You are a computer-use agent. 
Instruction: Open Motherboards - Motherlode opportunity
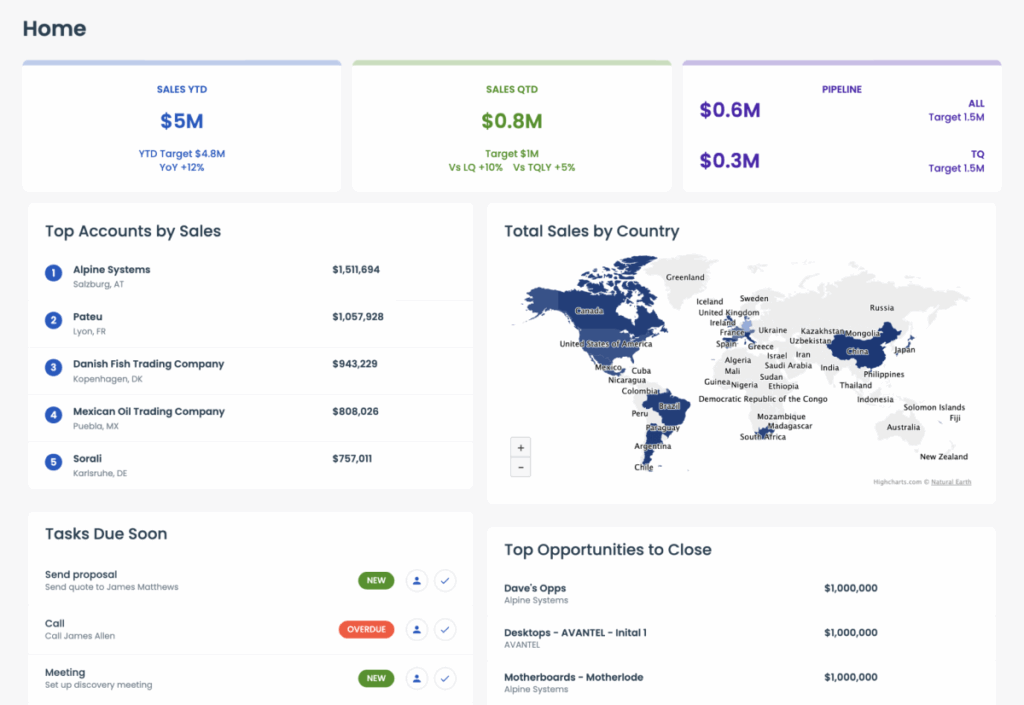coord(573,677)
